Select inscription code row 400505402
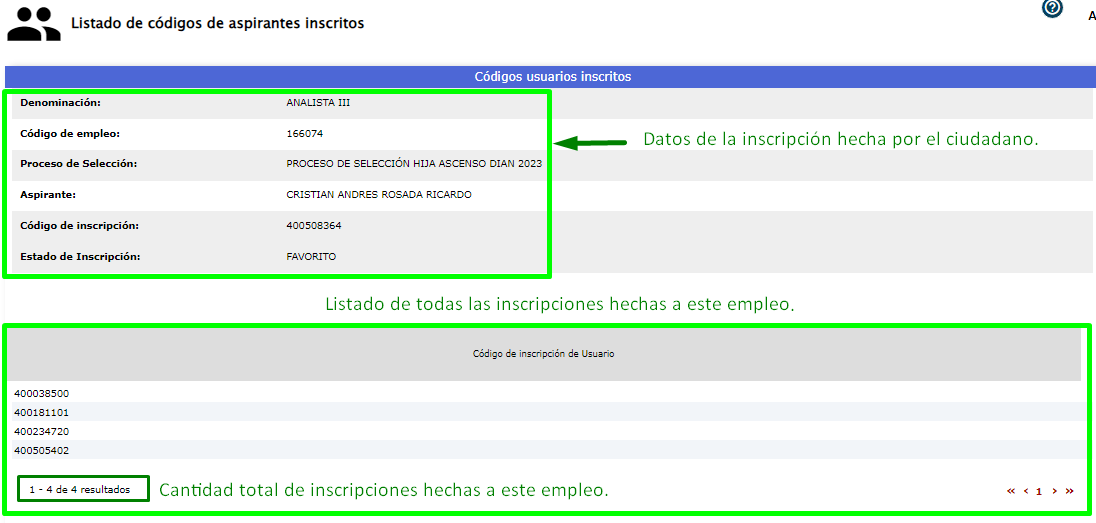Image resolution: width=1096 pixels, height=523 pixels. pos(42,450)
